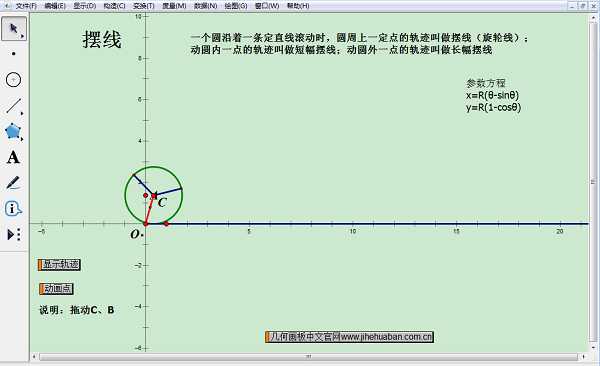Image resolution: width=600 pixels, height=366 pixels.
Task: Open the 窗口(W) menu
Action: tap(267, 6)
